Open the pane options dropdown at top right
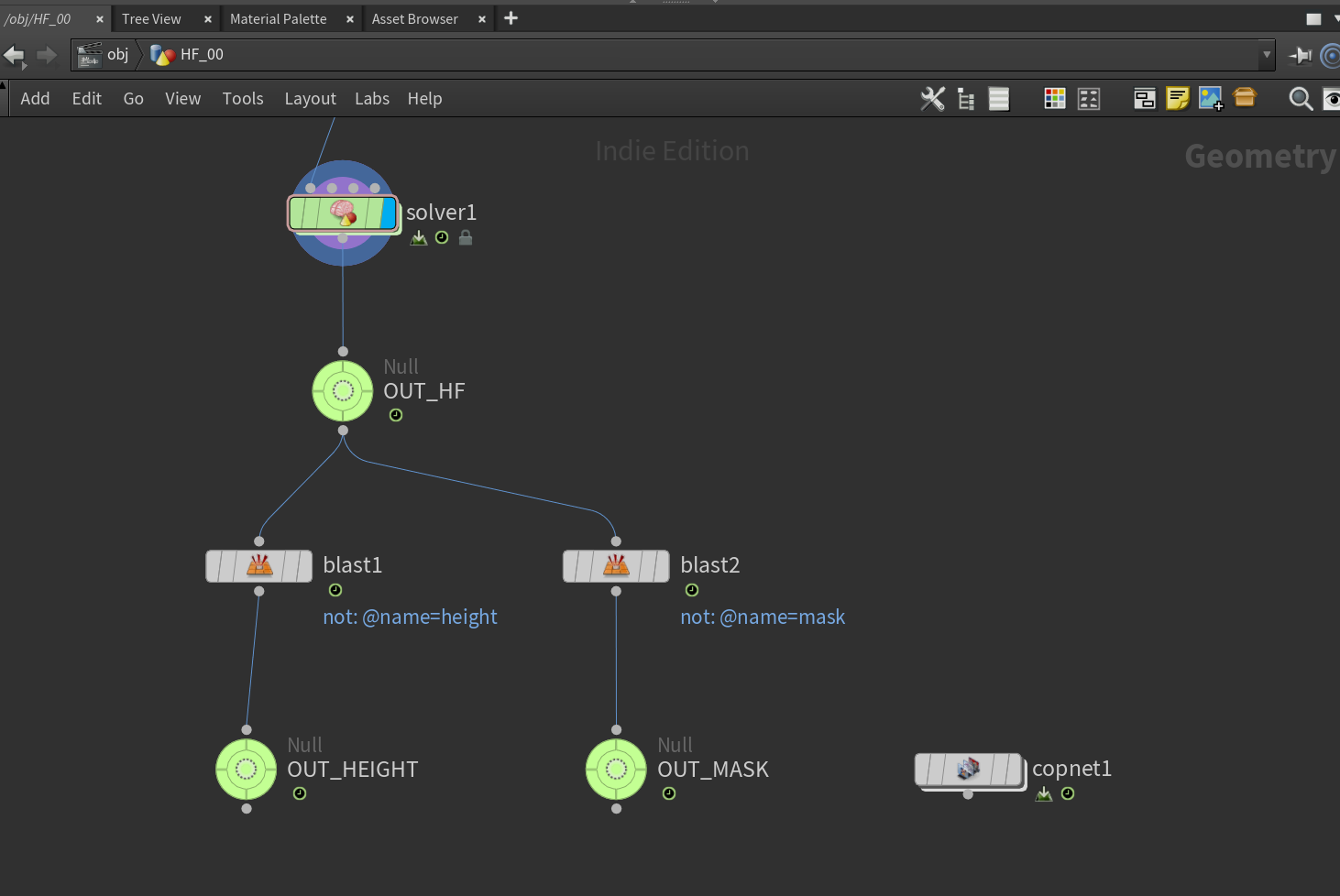The width and height of the screenshot is (1340, 896). [1336, 18]
